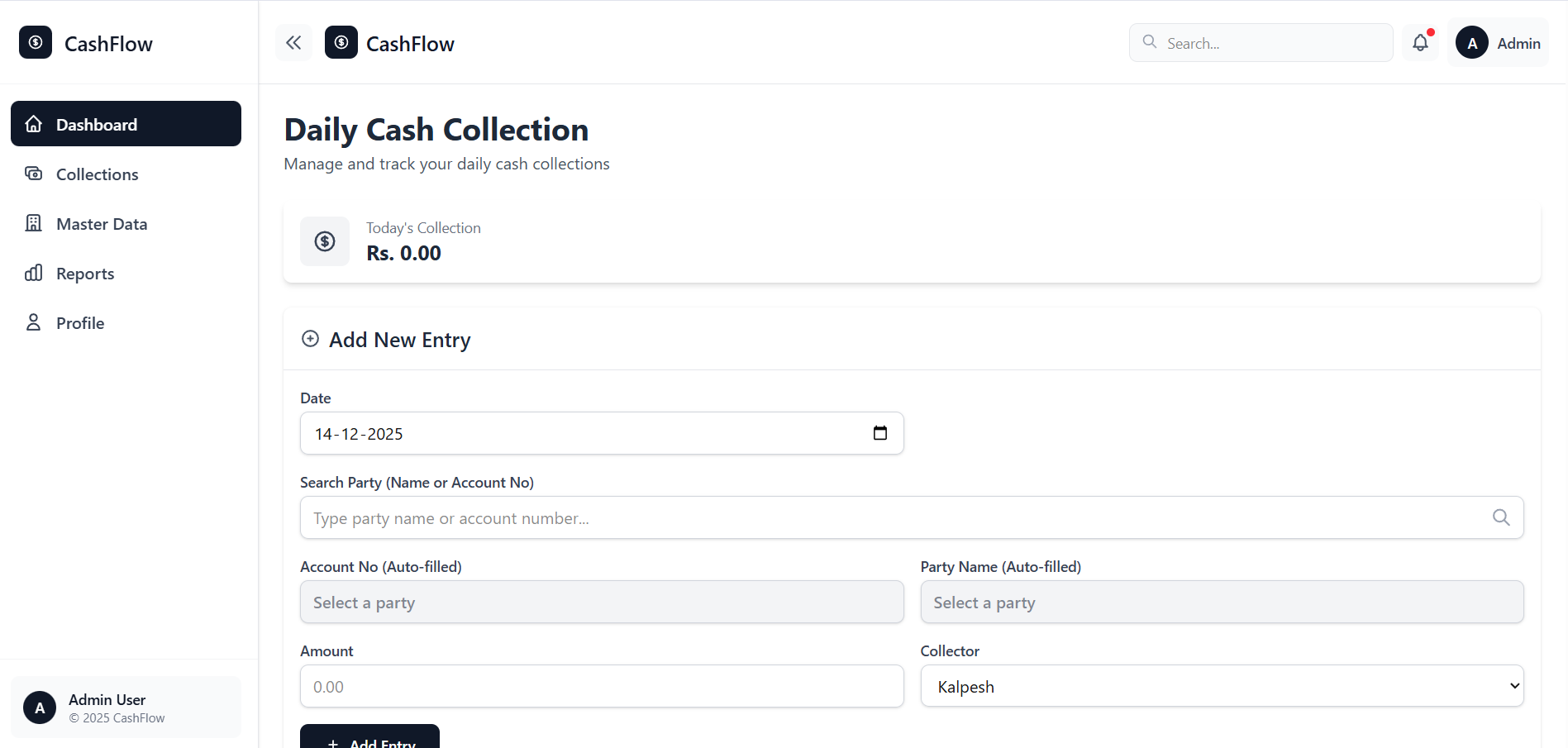Click the Add Entry button
The height and width of the screenshot is (748, 1568).
coord(369,736)
